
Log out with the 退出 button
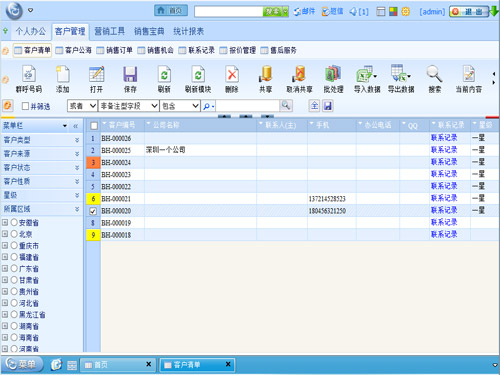(x=469, y=12)
